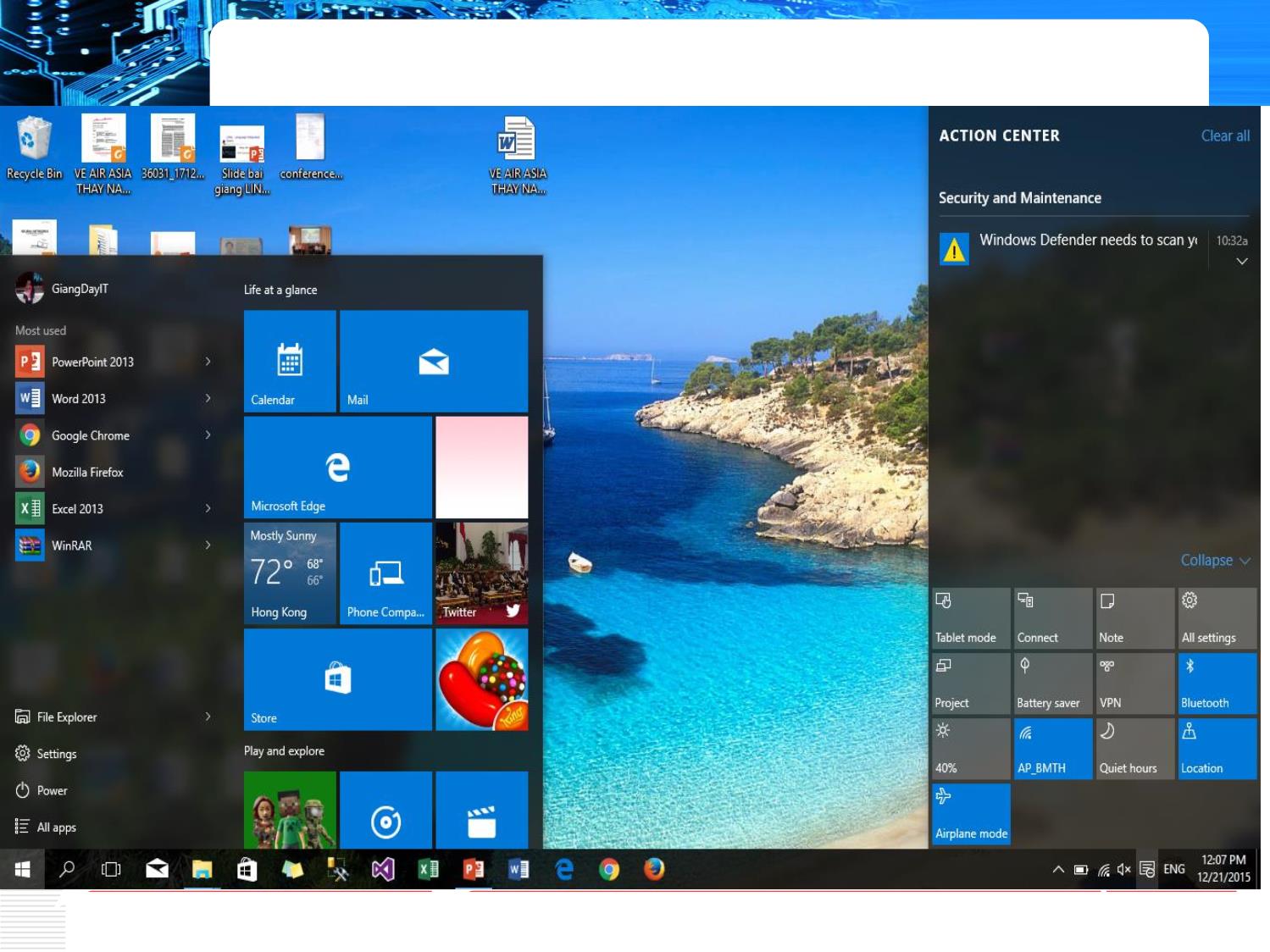This screenshot has width=1270, height=952.
Task: Expand WinRAR jump list arrow
Action: click(x=208, y=545)
